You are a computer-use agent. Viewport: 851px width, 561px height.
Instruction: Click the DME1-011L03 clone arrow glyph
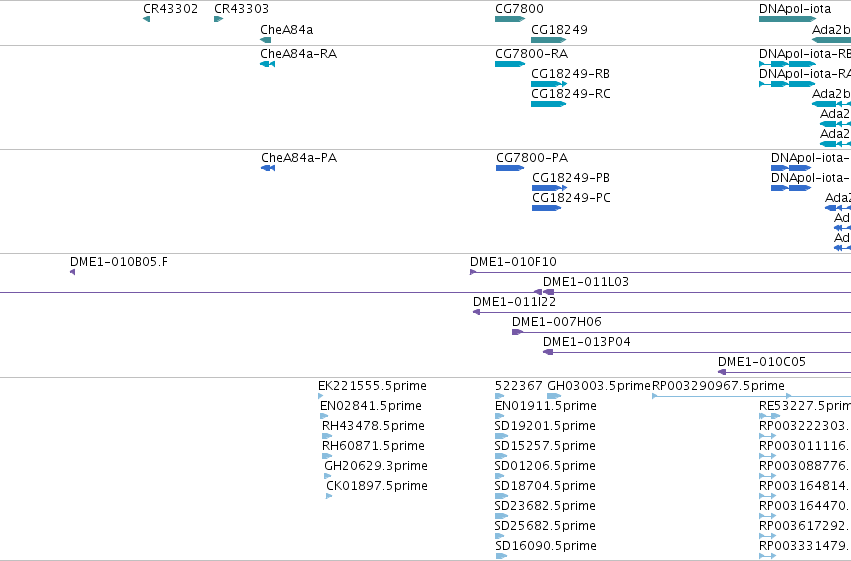[548, 292]
